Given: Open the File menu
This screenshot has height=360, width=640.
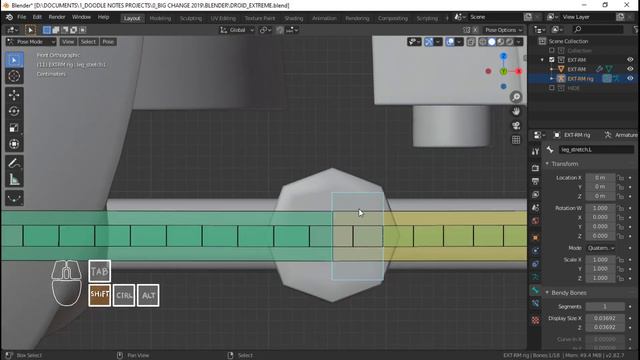Looking at the screenshot, I should tap(21, 17).
